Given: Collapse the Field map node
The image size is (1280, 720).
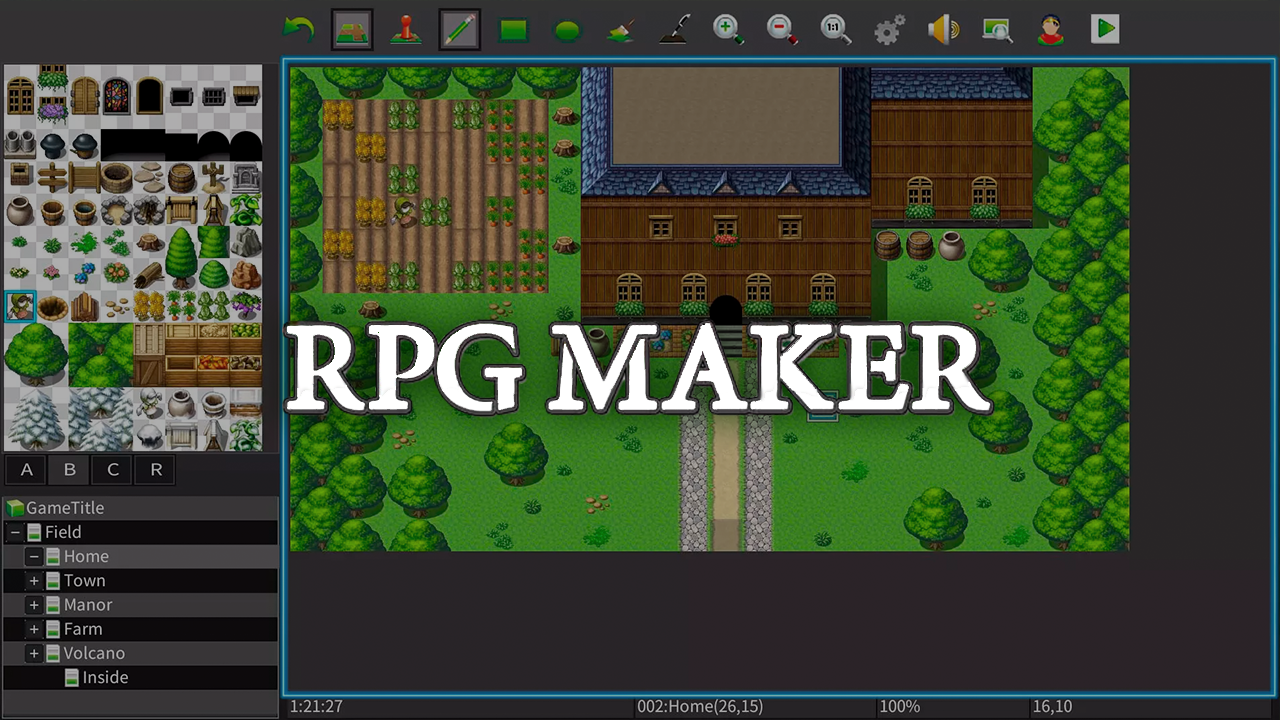Looking at the screenshot, I should [x=15, y=532].
